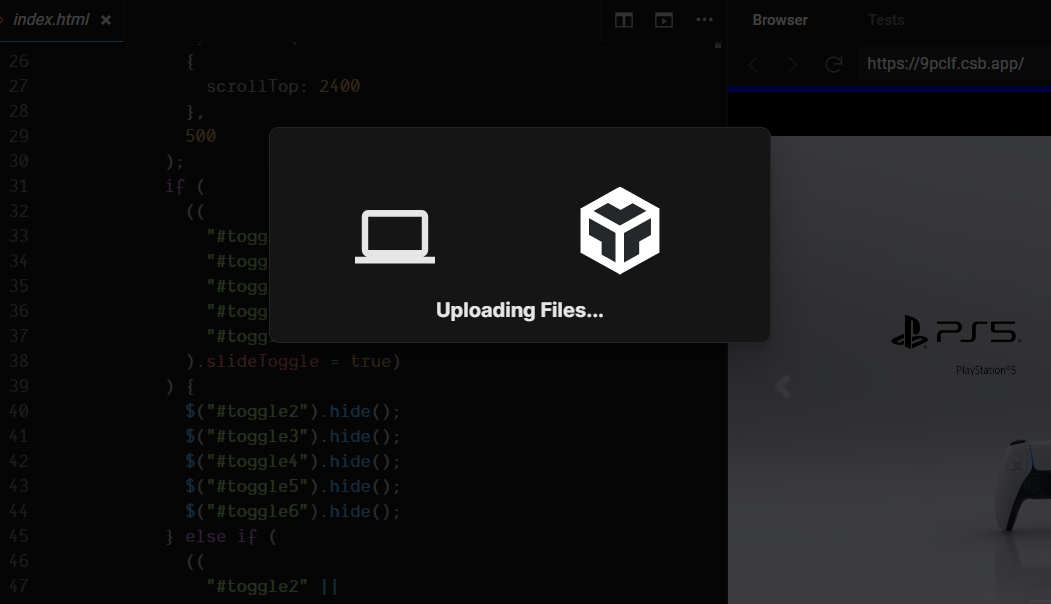Go forward in the preview browser
The height and width of the screenshot is (604, 1051).
793,64
